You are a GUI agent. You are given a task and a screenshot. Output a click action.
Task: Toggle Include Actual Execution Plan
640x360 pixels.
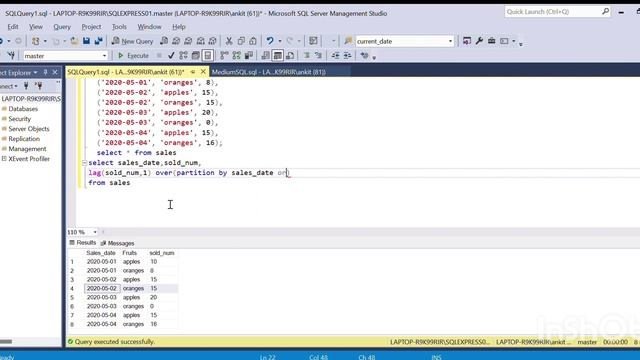tap(224, 56)
